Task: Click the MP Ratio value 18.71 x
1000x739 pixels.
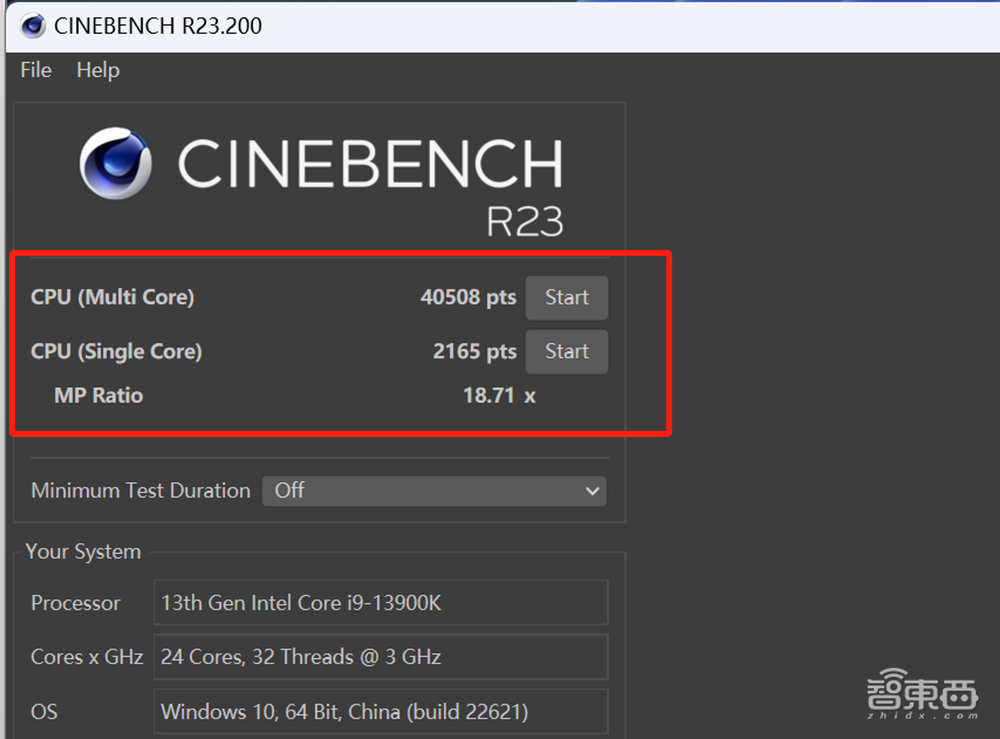Action: click(x=499, y=395)
